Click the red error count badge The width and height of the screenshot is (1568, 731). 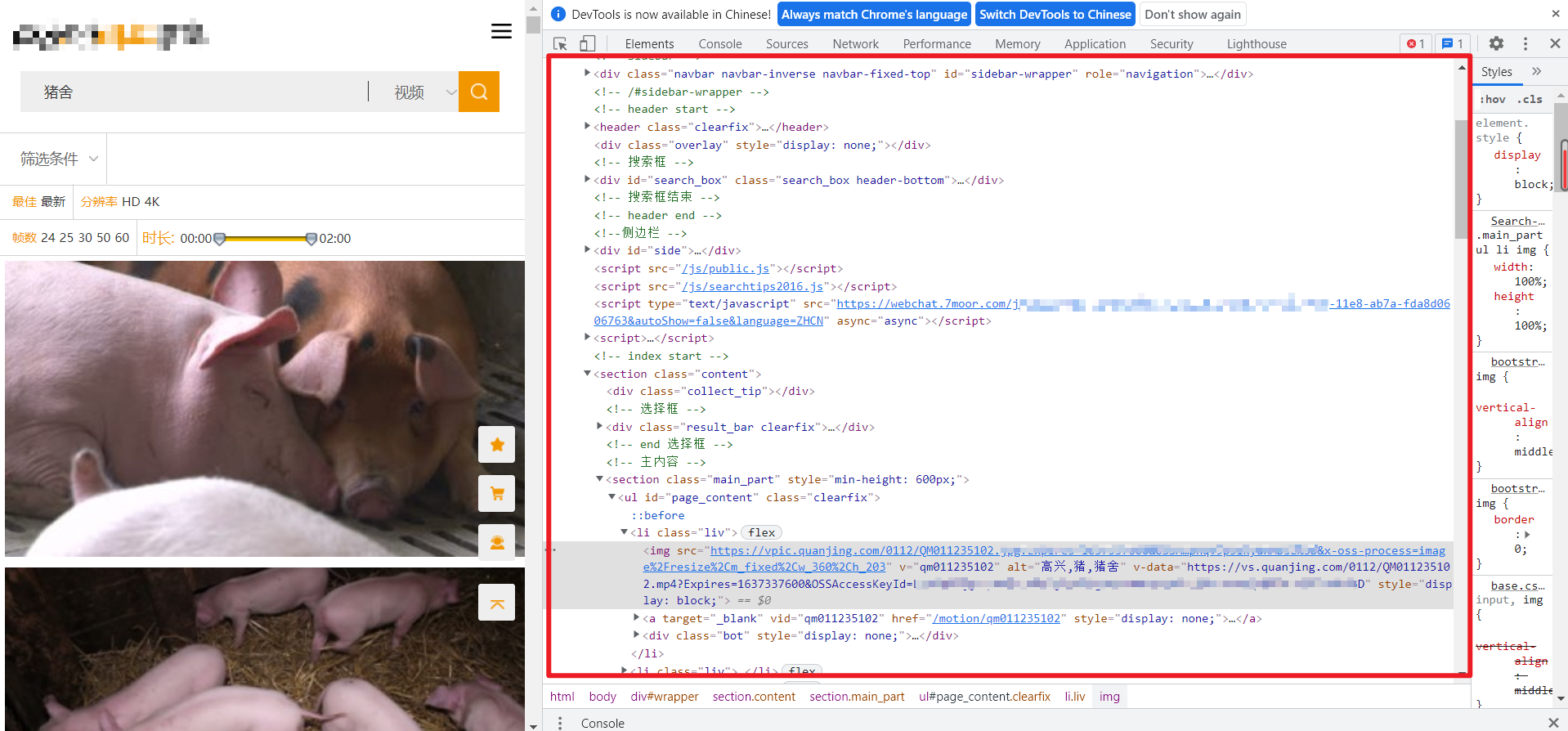coord(1415,44)
